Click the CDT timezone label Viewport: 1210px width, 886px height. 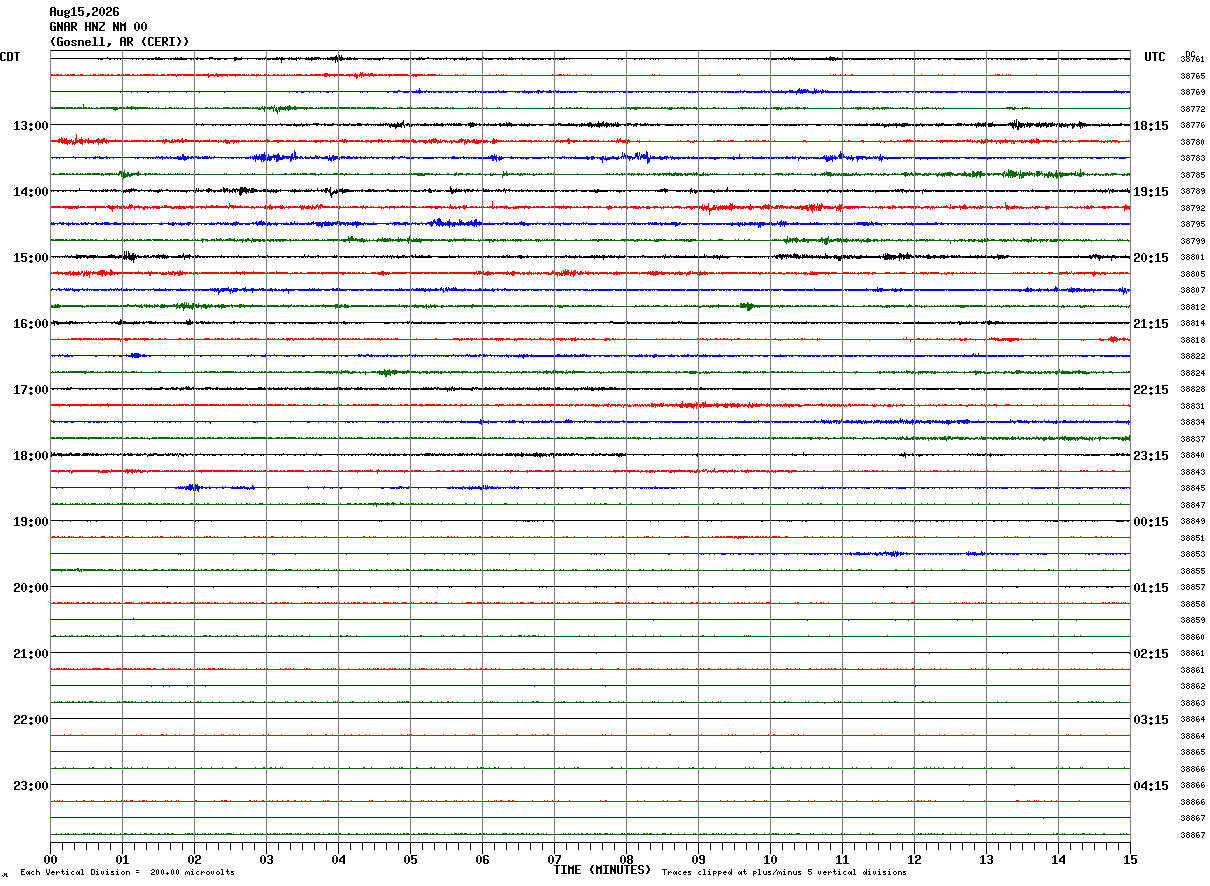(x=10, y=57)
